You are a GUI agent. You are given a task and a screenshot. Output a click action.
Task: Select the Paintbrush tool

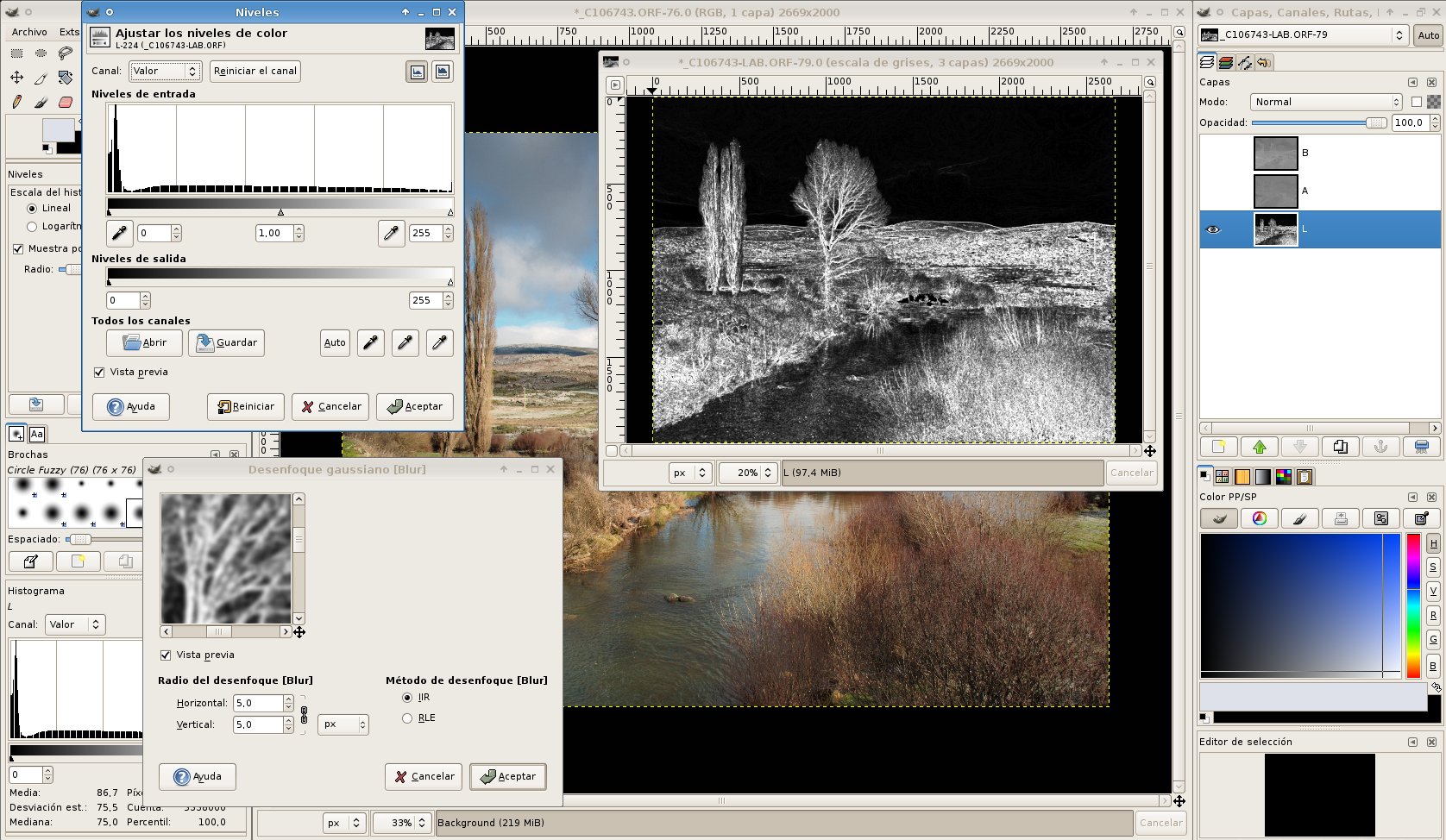click(41, 102)
